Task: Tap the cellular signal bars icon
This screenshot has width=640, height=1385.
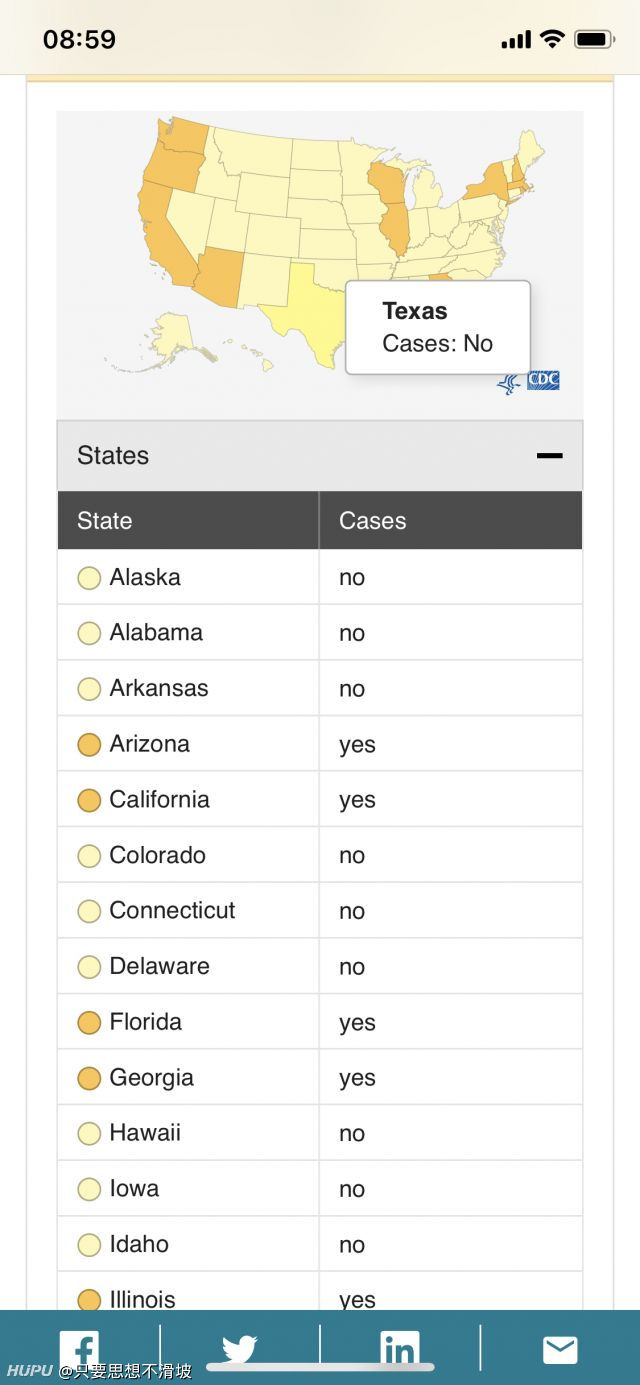Action: (x=516, y=40)
